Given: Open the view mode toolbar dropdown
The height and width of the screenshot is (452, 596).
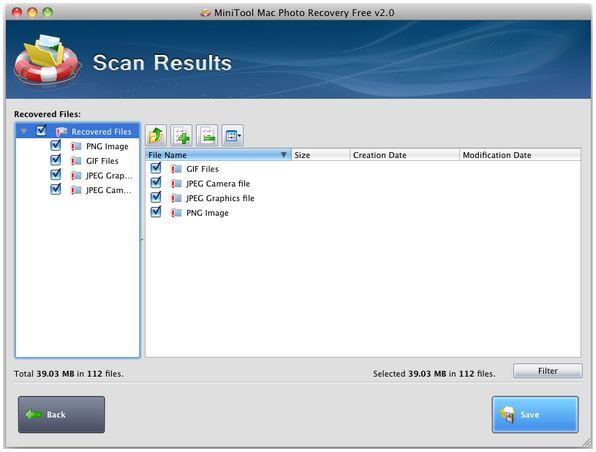Looking at the screenshot, I should (233, 135).
